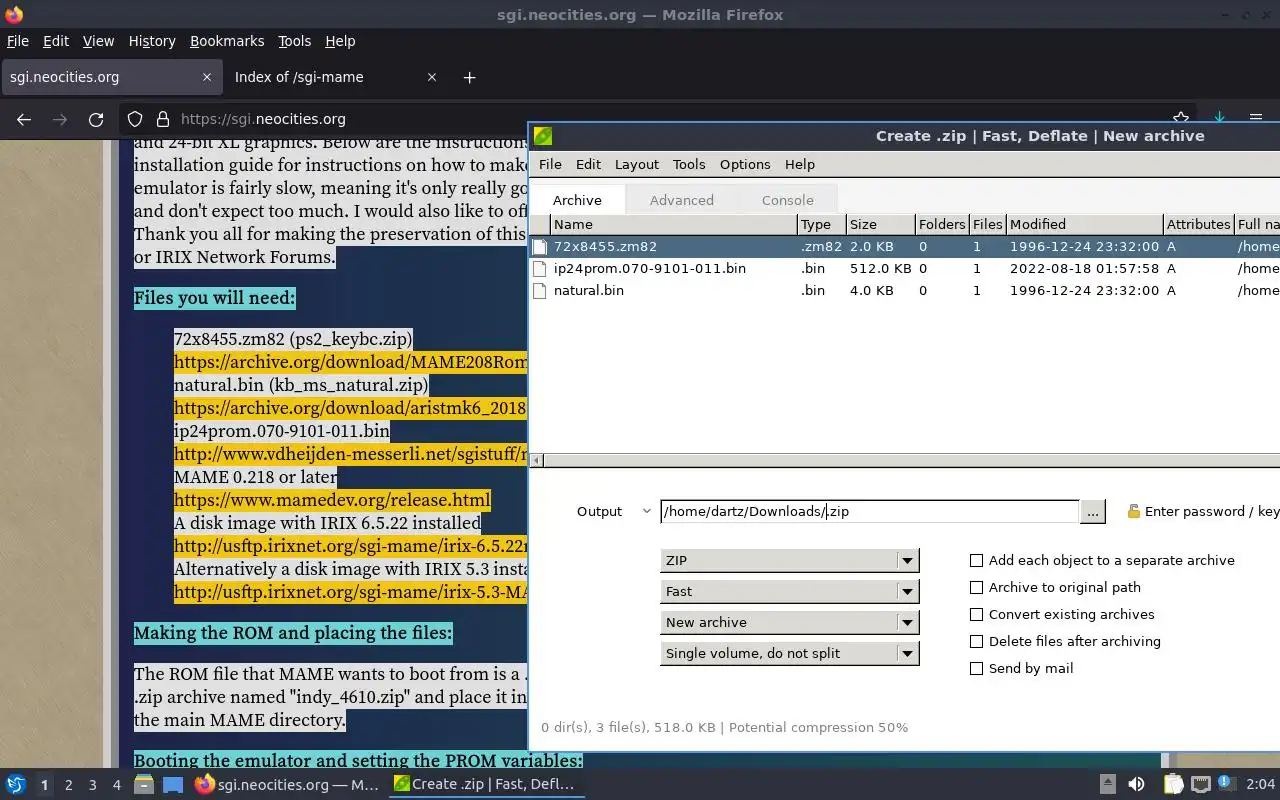Click the Firefox forward arrow
1280x800 pixels.
click(x=60, y=119)
